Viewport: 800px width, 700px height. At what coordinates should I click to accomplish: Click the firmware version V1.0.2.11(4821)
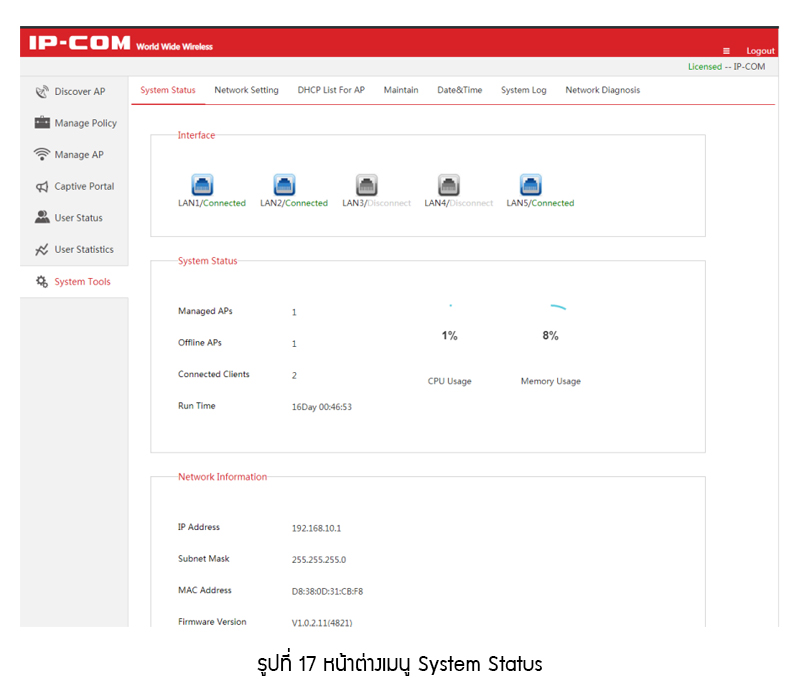click(322, 623)
